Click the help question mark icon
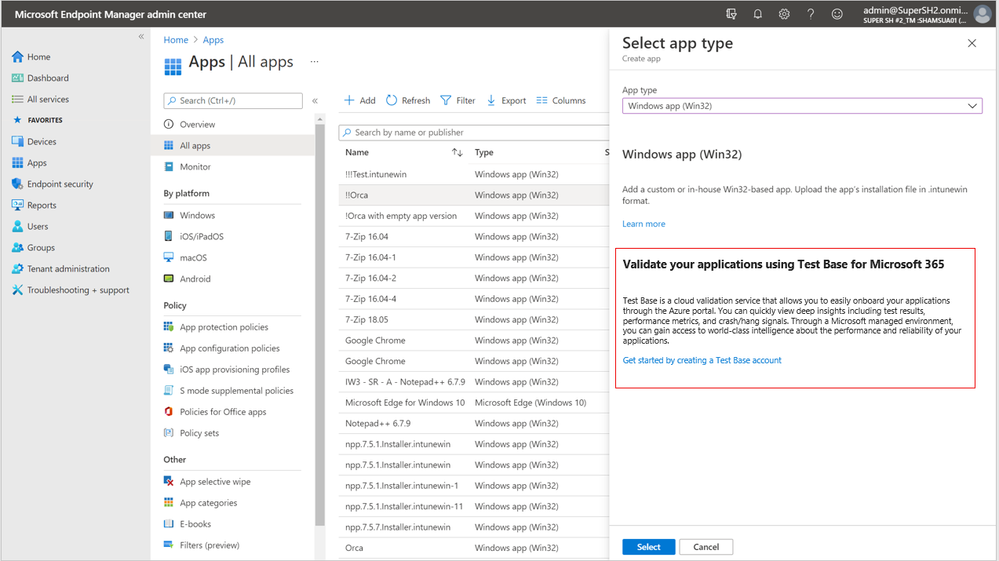This screenshot has height=561, width=999. 810,14
